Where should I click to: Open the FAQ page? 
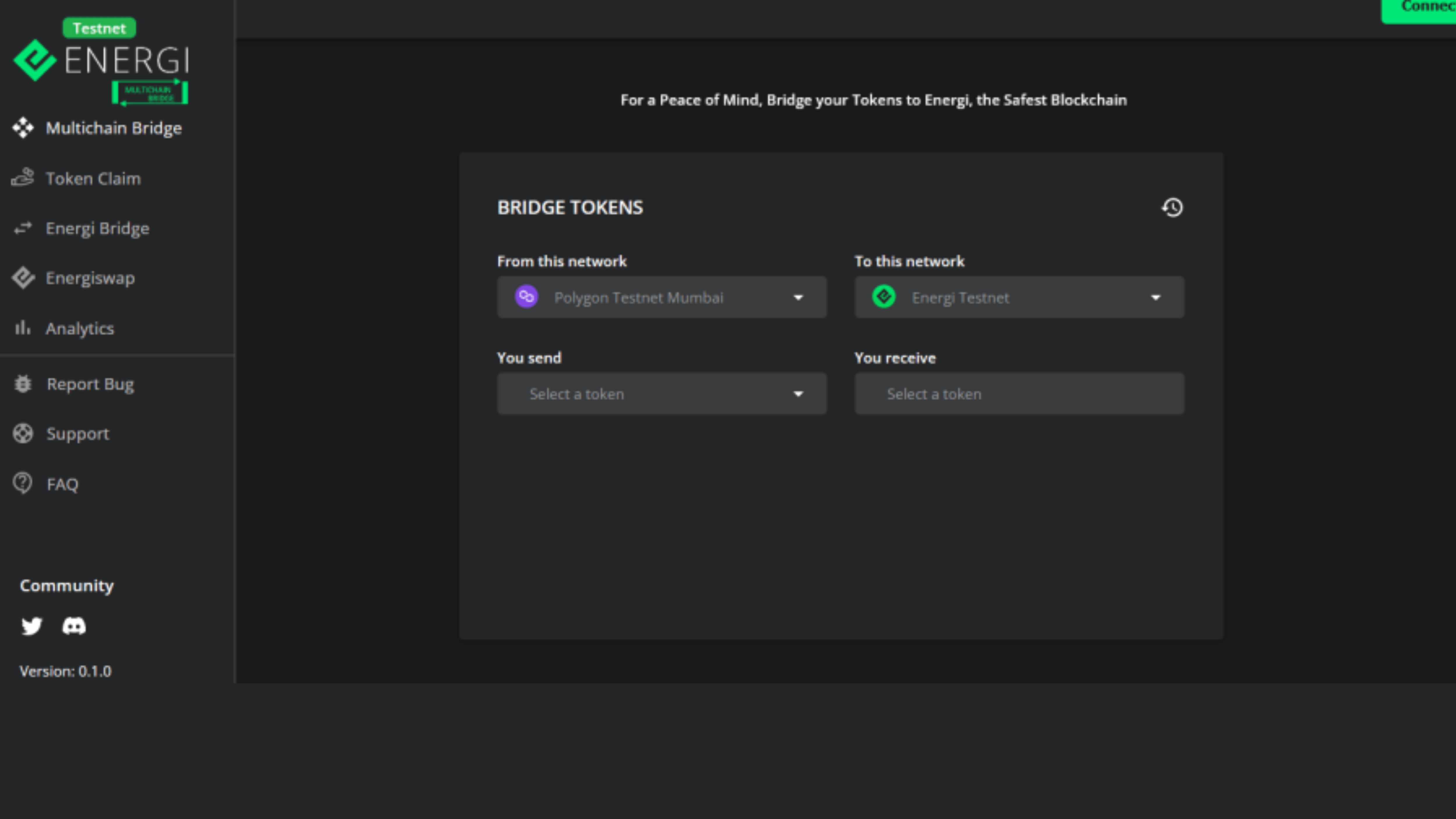[x=62, y=484]
